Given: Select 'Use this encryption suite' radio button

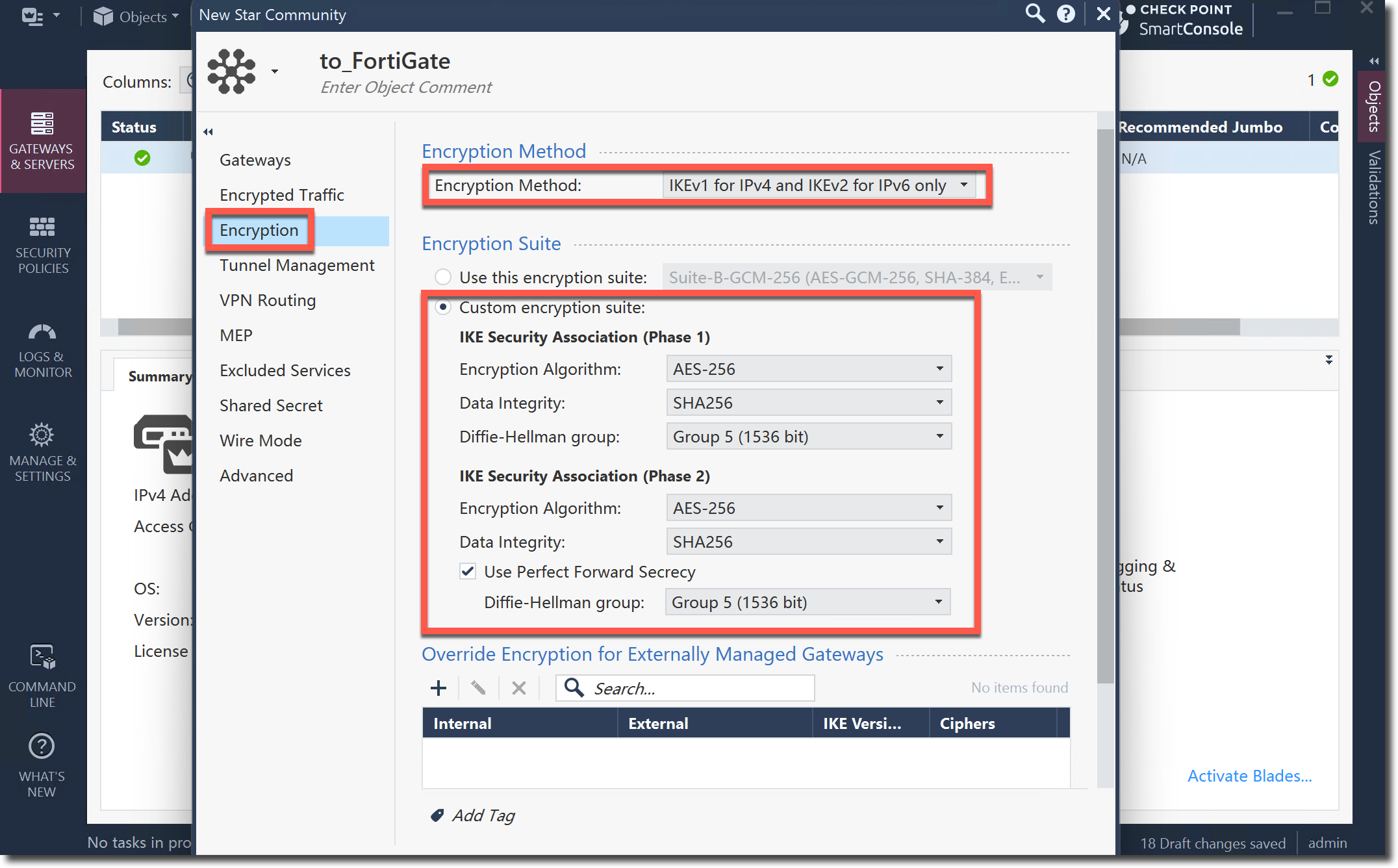Looking at the screenshot, I should (x=443, y=277).
